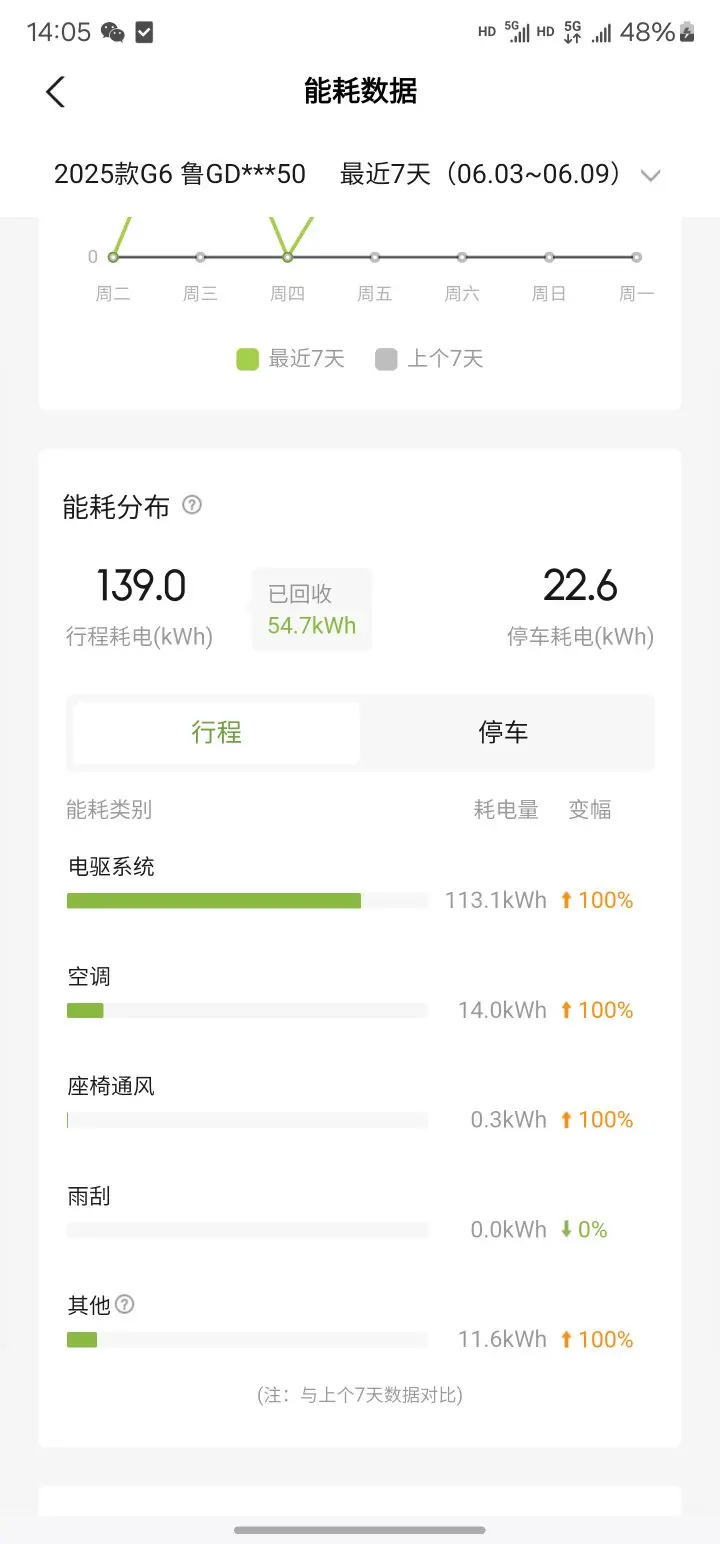Tap the orange up arrow for 电驱系统

[566, 900]
